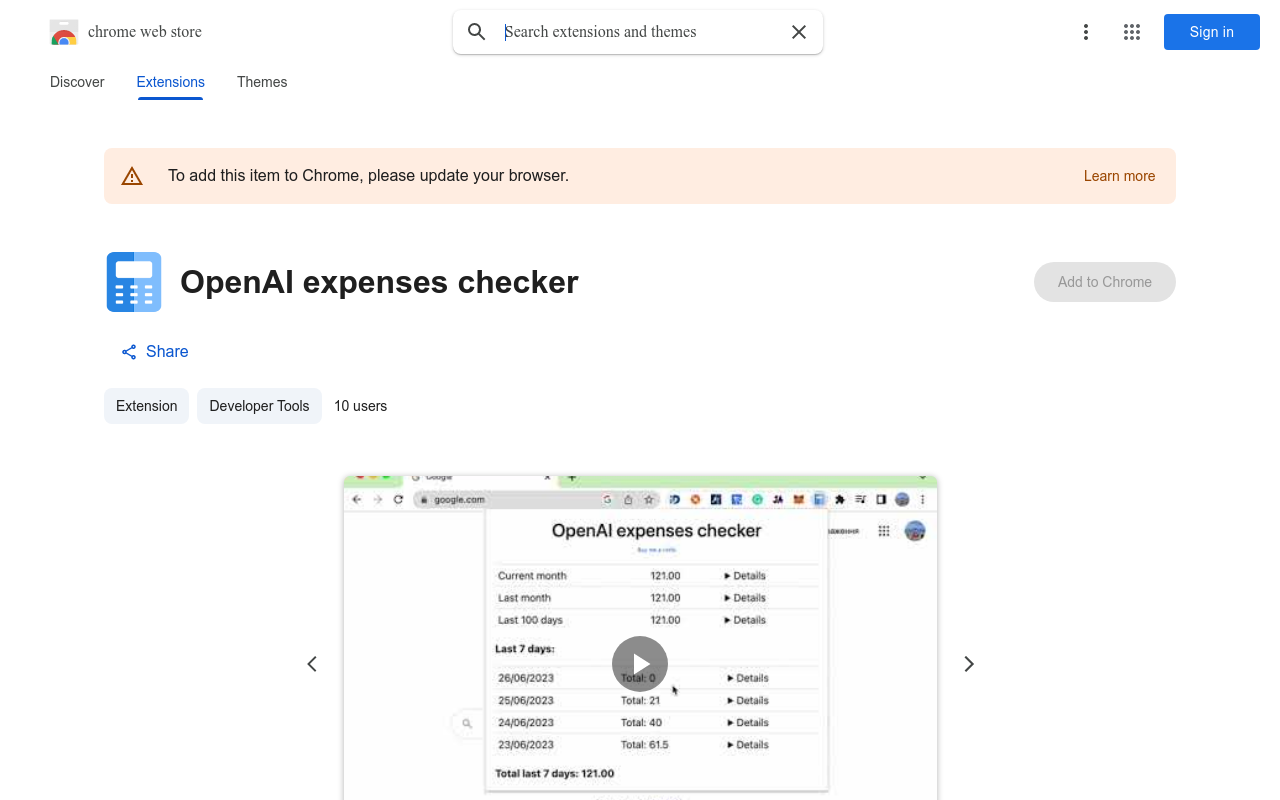
Task: Open the three-dot more options menu
Action: [x=1085, y=32]
